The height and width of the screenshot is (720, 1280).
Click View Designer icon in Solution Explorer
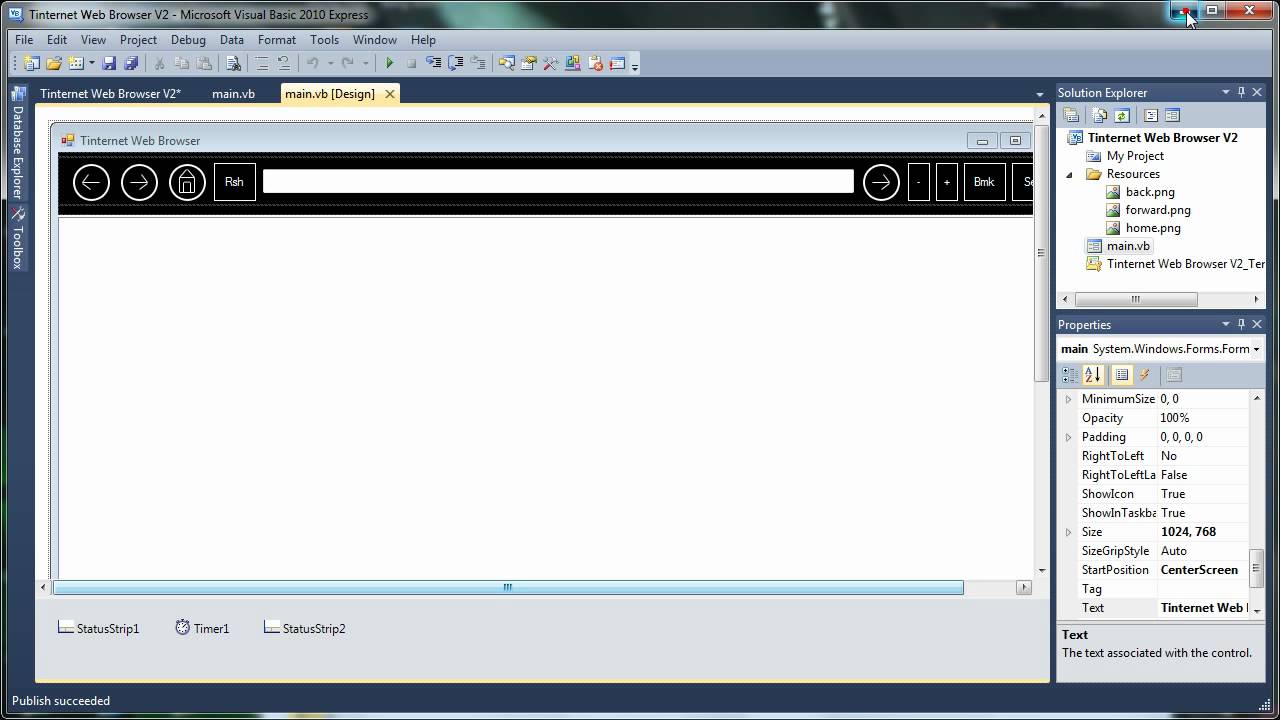pyautogui.click(x=1173, y=115)
